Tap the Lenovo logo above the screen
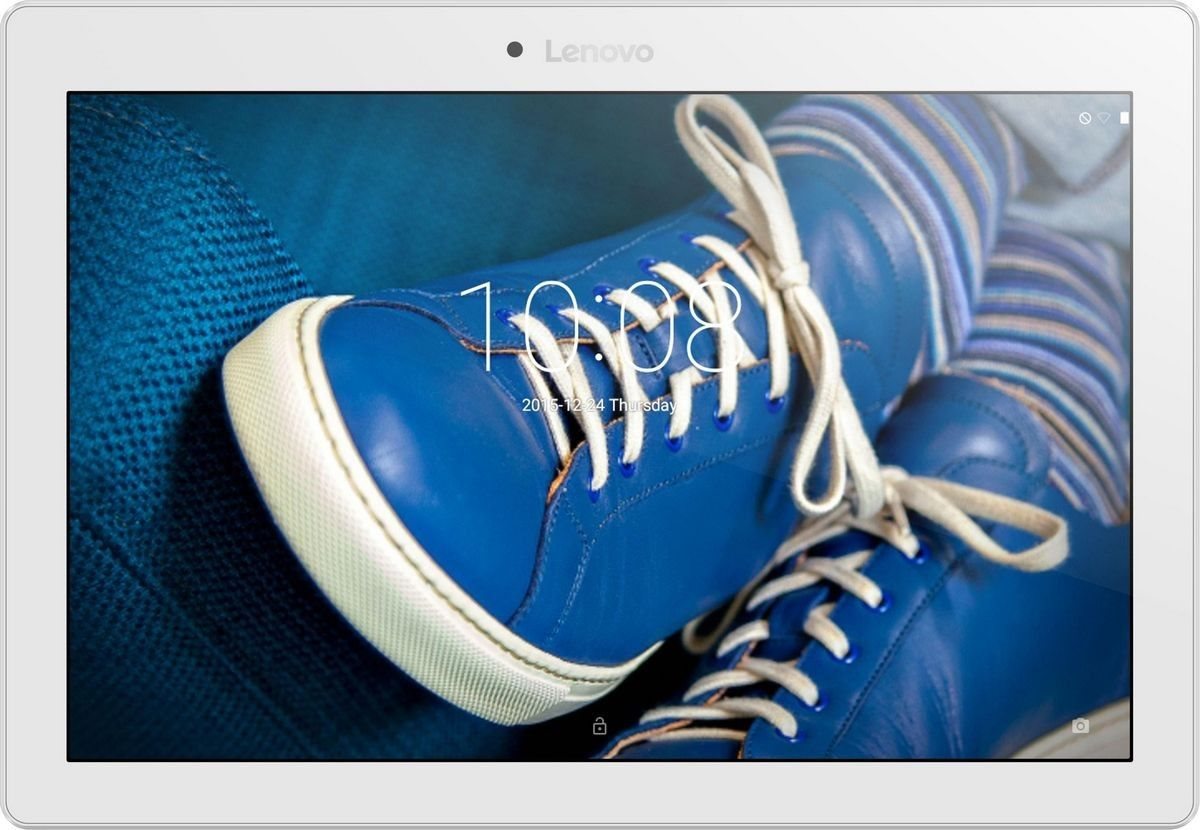Screen dimensions: 1200x830 click(x=598, y=50)
